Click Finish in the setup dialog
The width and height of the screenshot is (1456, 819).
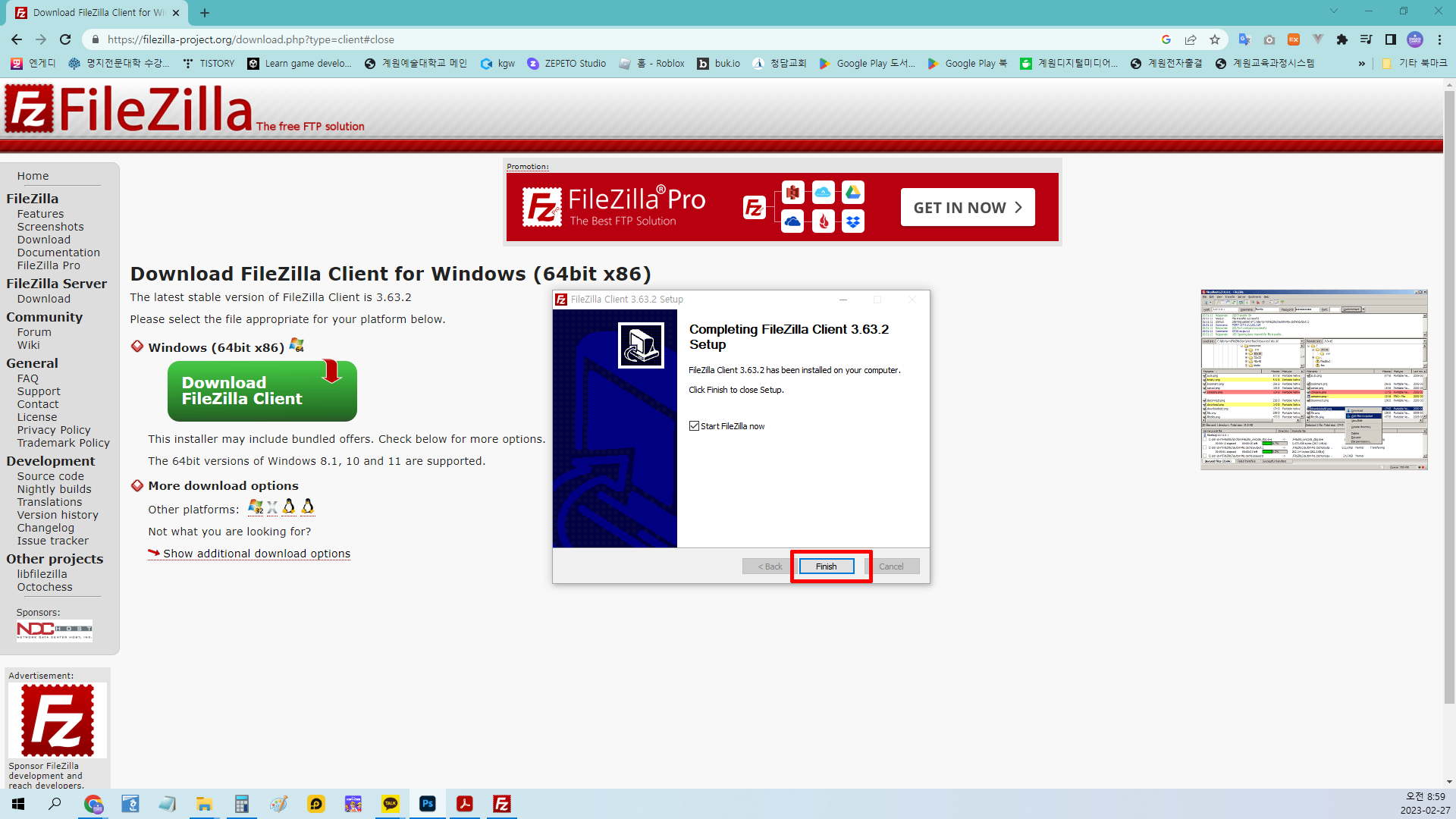pyautogui.click(x=826, y=566)
